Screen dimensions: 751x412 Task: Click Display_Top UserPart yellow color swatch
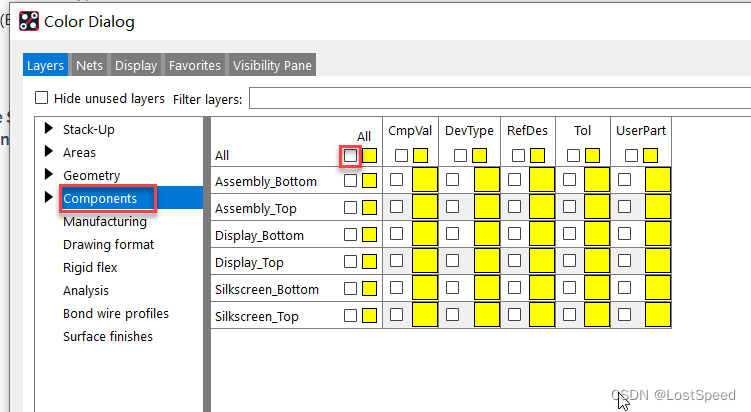(657, 262)
